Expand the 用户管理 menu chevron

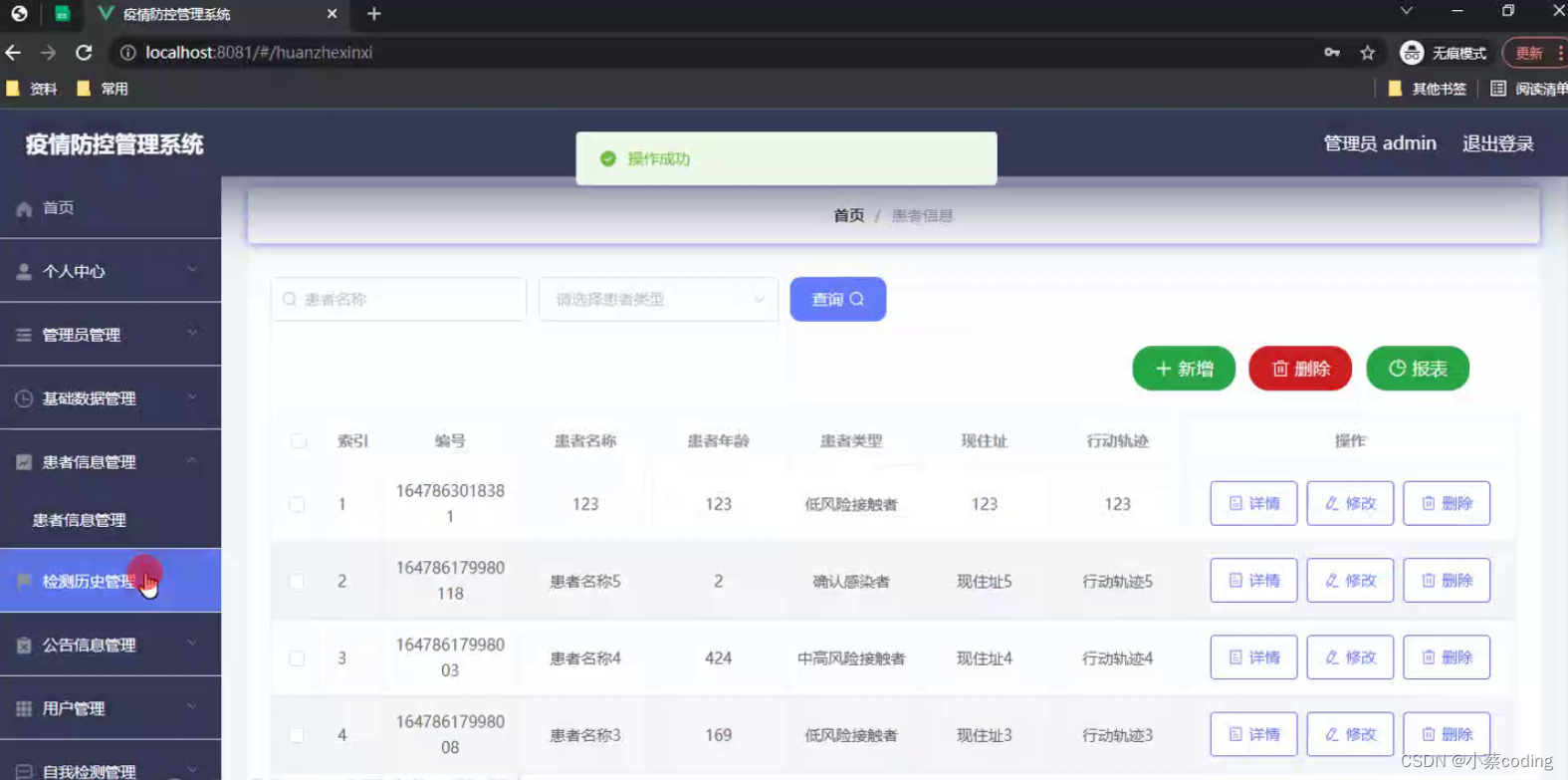coord(192,707)
